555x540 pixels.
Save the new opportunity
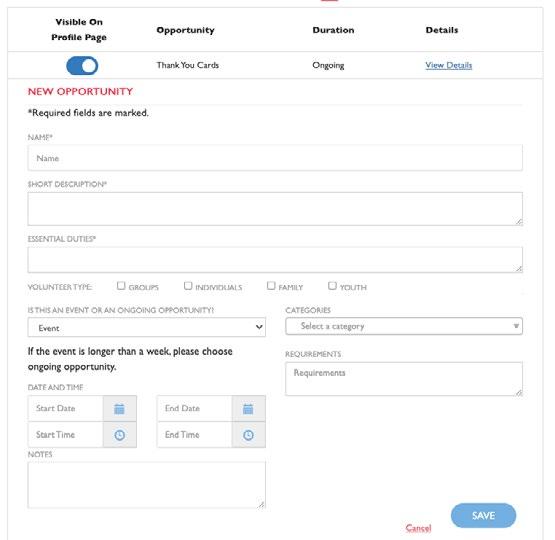pyautogui.click(x=483, y=516)
